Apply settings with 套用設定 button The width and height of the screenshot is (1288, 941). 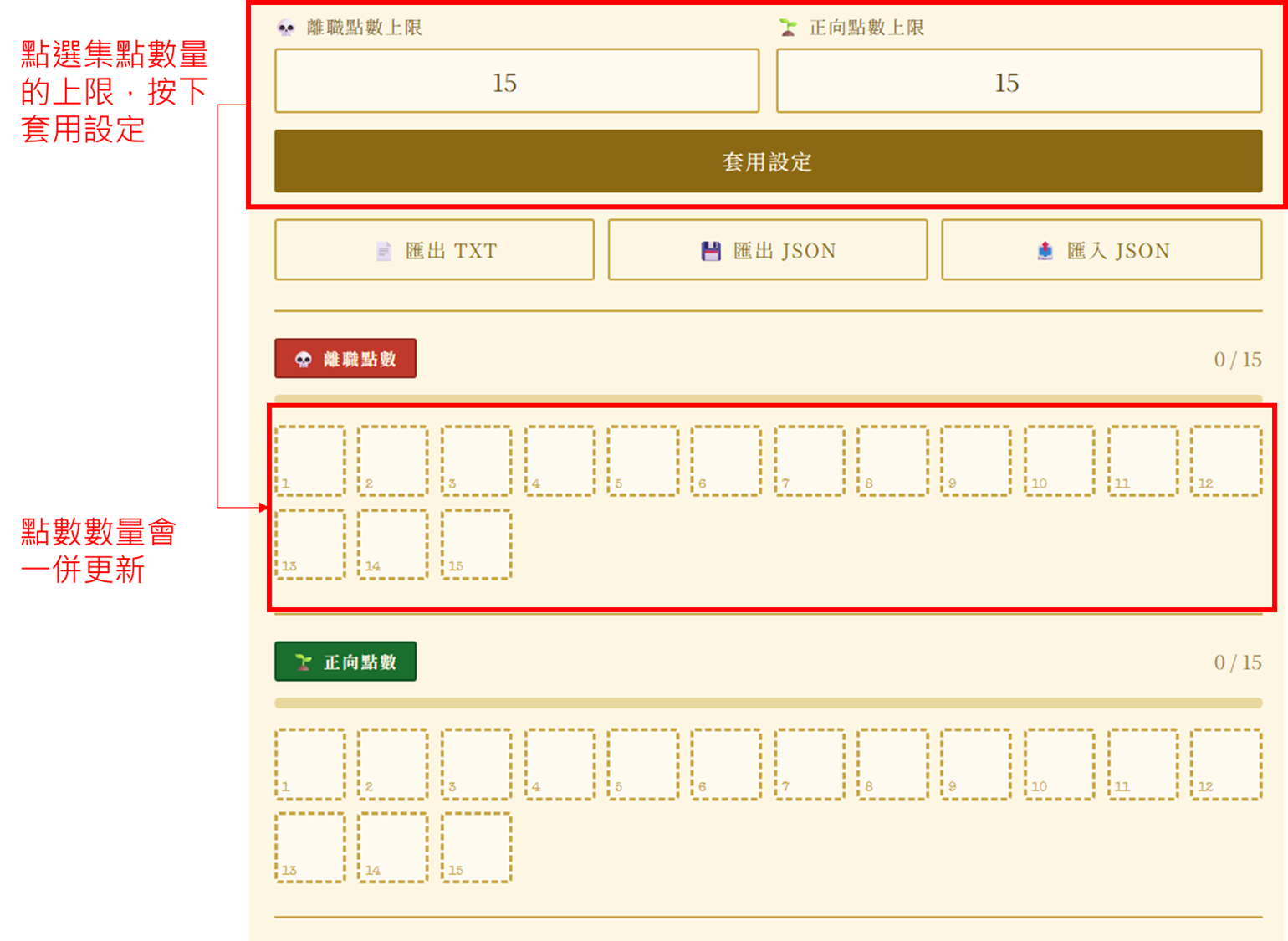pos(768,161)
